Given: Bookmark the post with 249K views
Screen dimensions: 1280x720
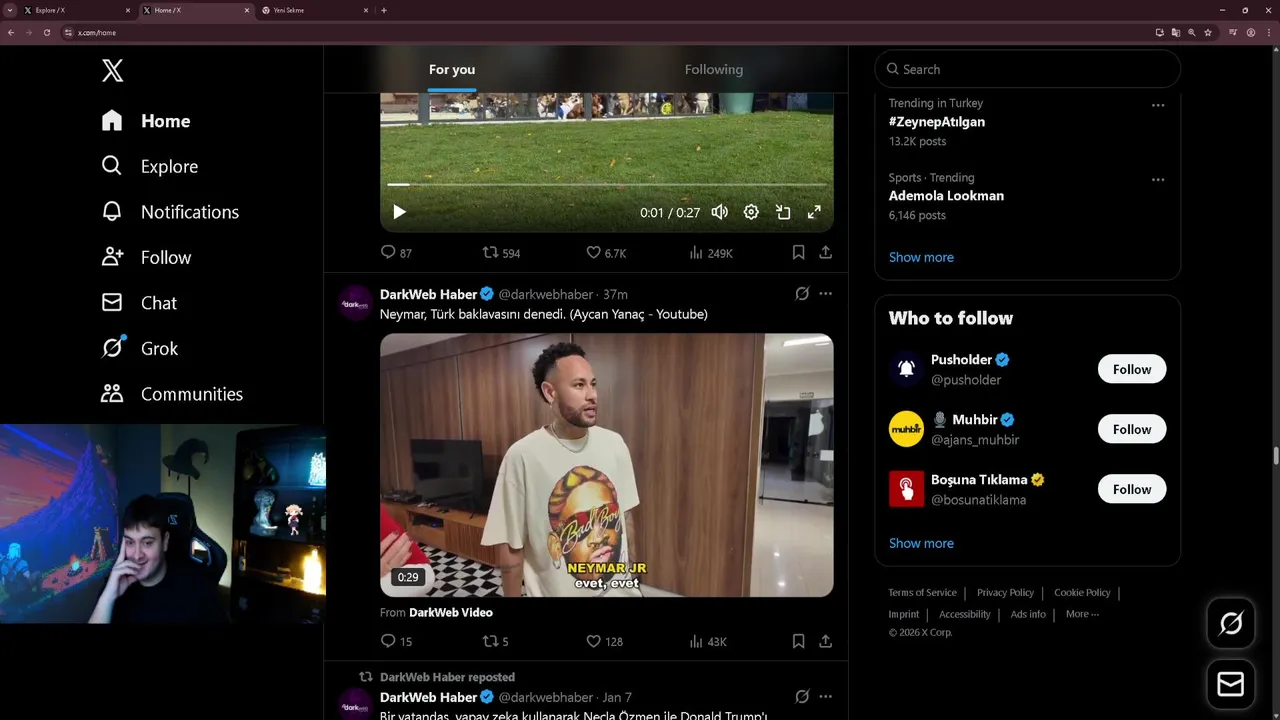Looking at the screenshot, I should (798, 253).
